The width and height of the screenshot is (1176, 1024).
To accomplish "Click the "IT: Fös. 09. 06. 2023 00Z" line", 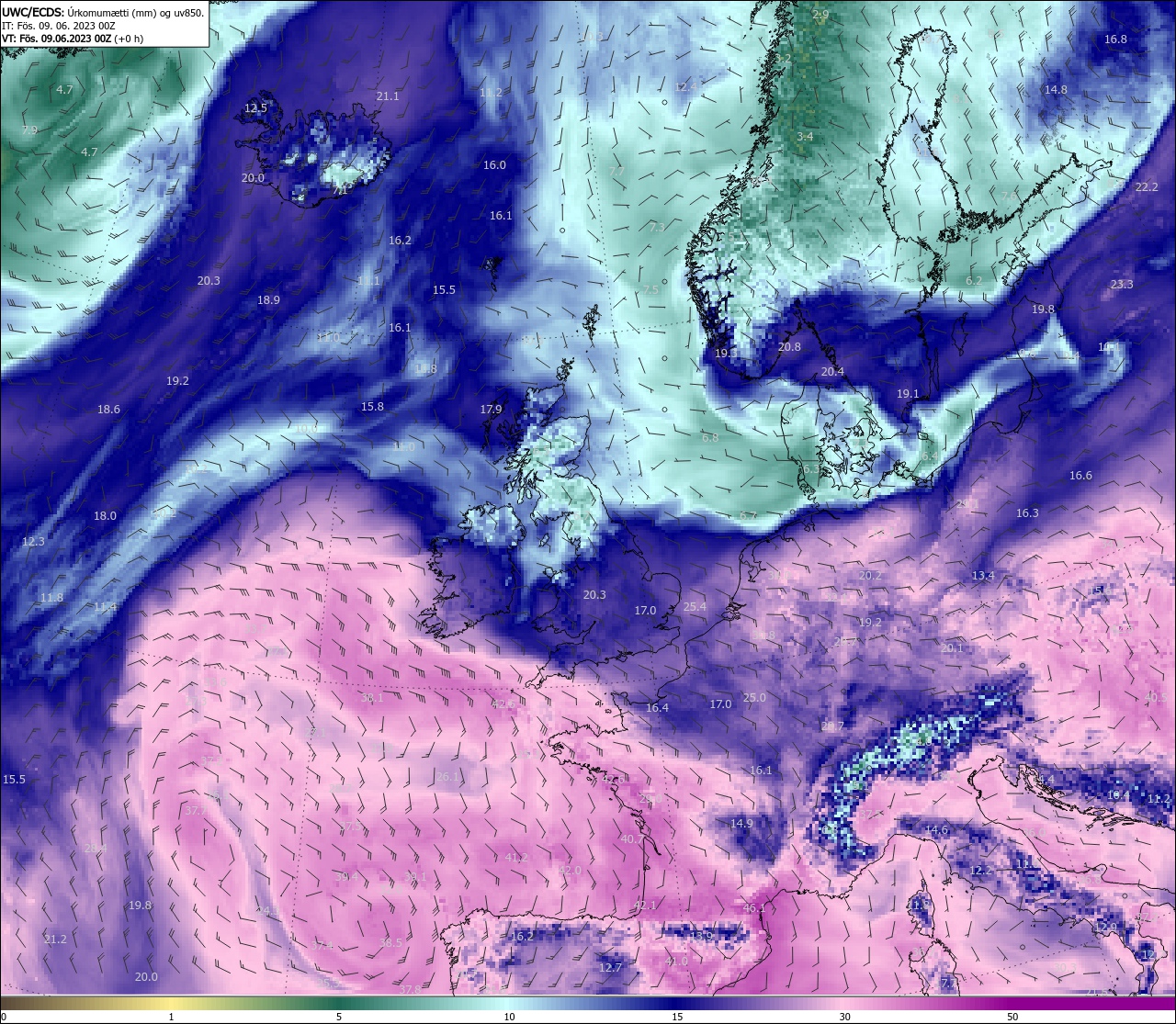I will (58, 26).
